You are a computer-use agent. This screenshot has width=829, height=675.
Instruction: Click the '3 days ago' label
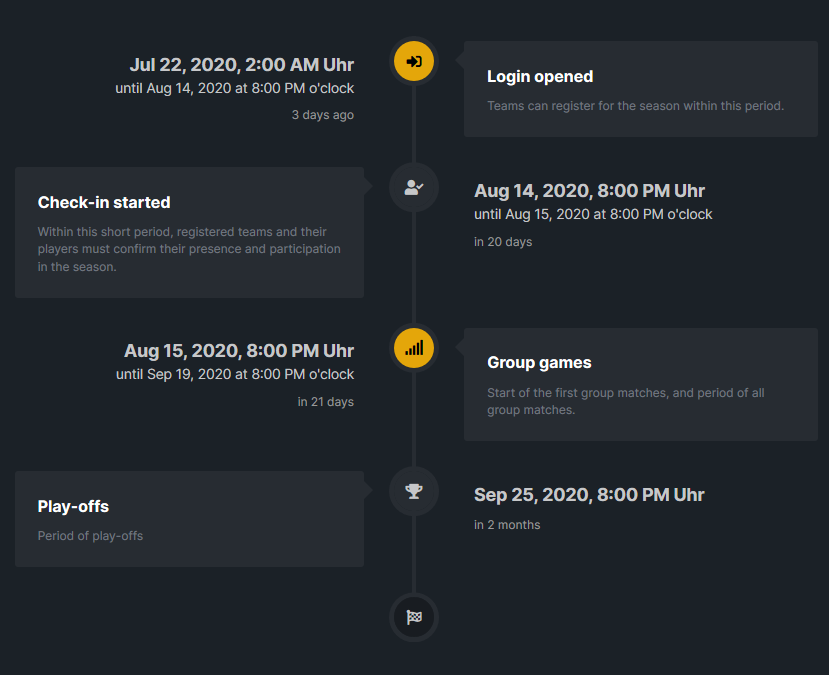(323, 115)
